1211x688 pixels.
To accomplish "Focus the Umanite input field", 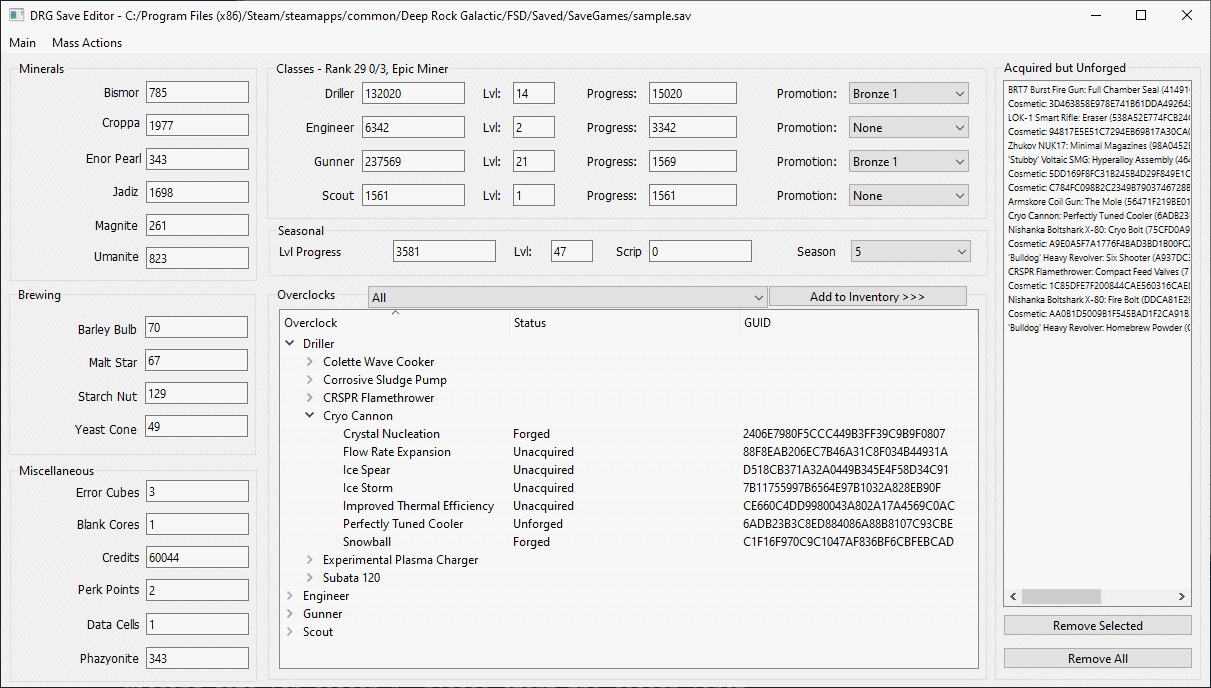I will coord(197,258).
